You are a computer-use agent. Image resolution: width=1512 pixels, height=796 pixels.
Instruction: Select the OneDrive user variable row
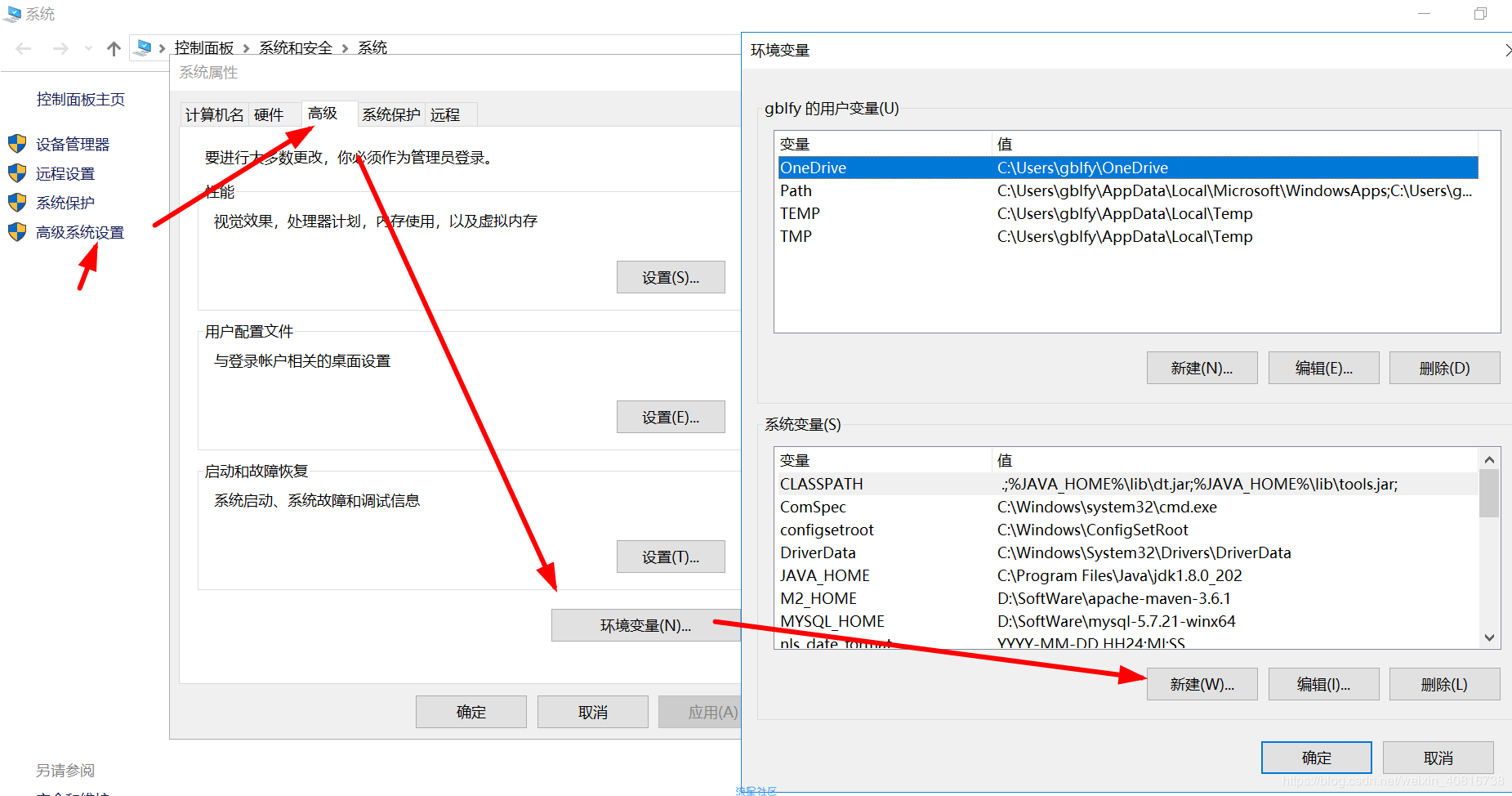tap(1127, 168)
